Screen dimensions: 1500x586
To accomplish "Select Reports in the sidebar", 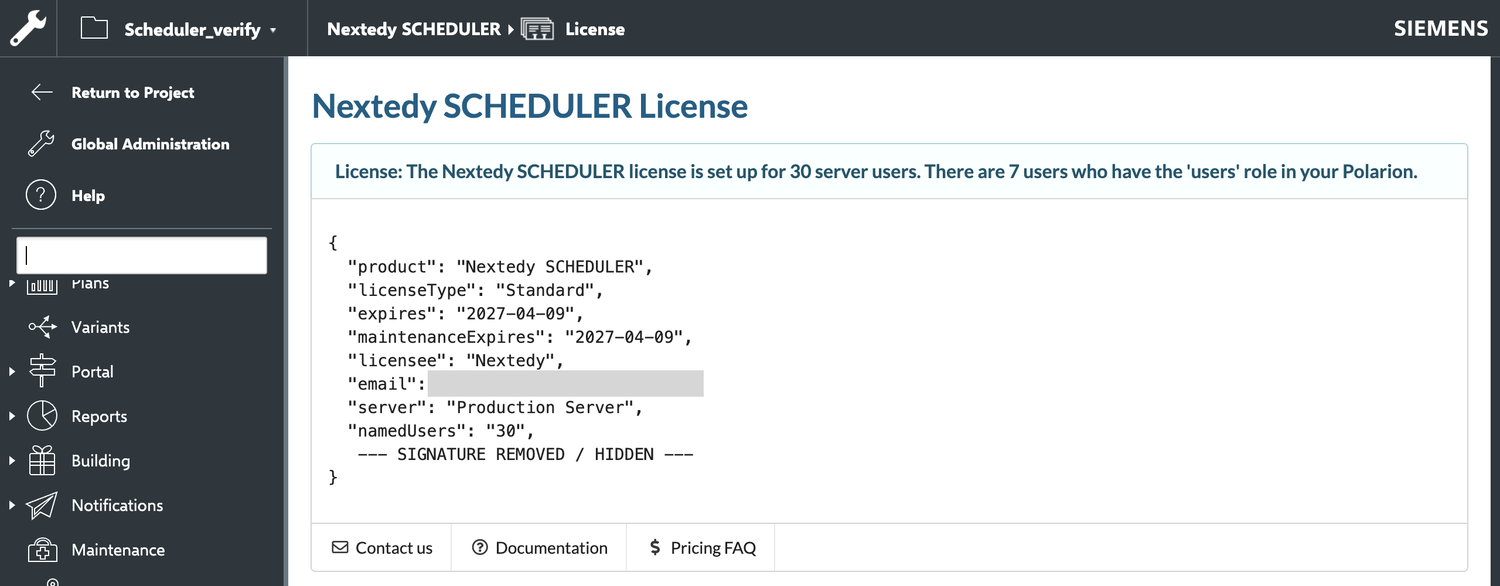I will click(x=99, y=416).
